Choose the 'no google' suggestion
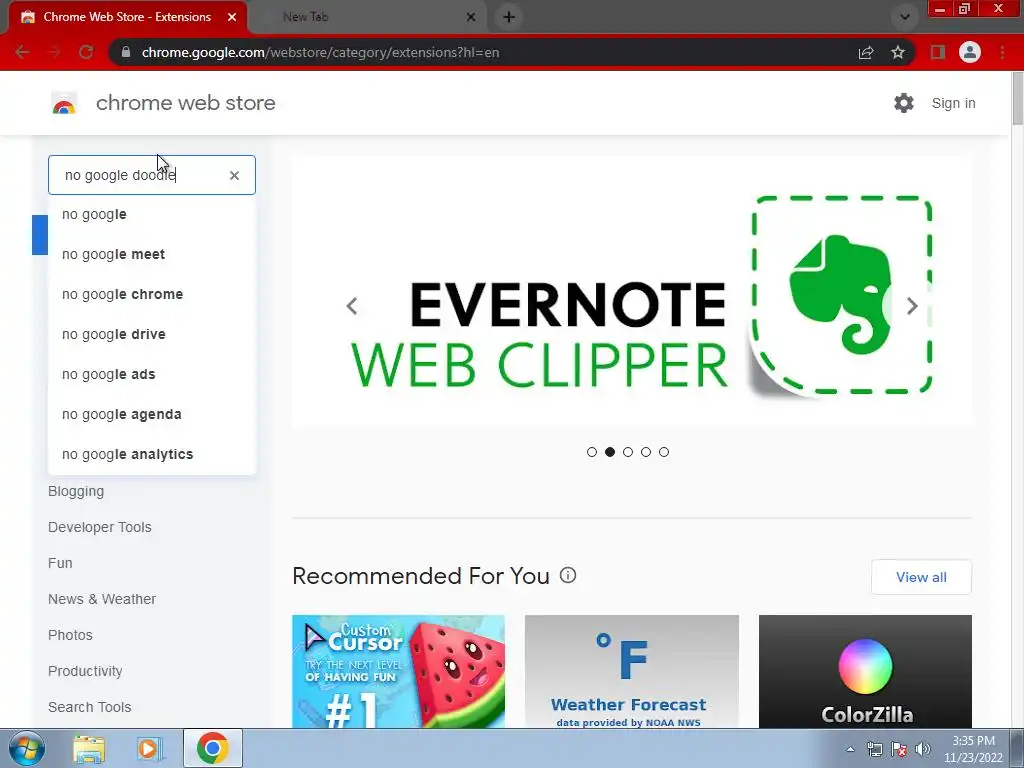 [x=152, y=214]
